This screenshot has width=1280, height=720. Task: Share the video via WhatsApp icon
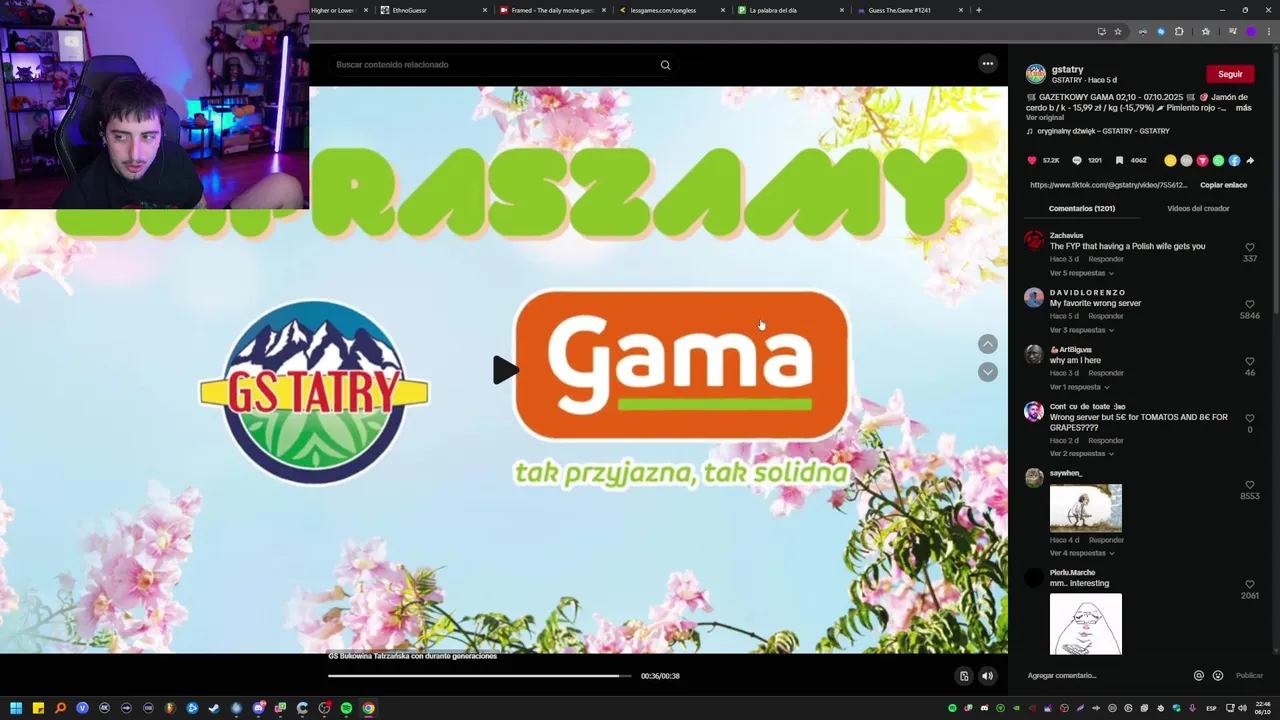[x=1218, y=160]
